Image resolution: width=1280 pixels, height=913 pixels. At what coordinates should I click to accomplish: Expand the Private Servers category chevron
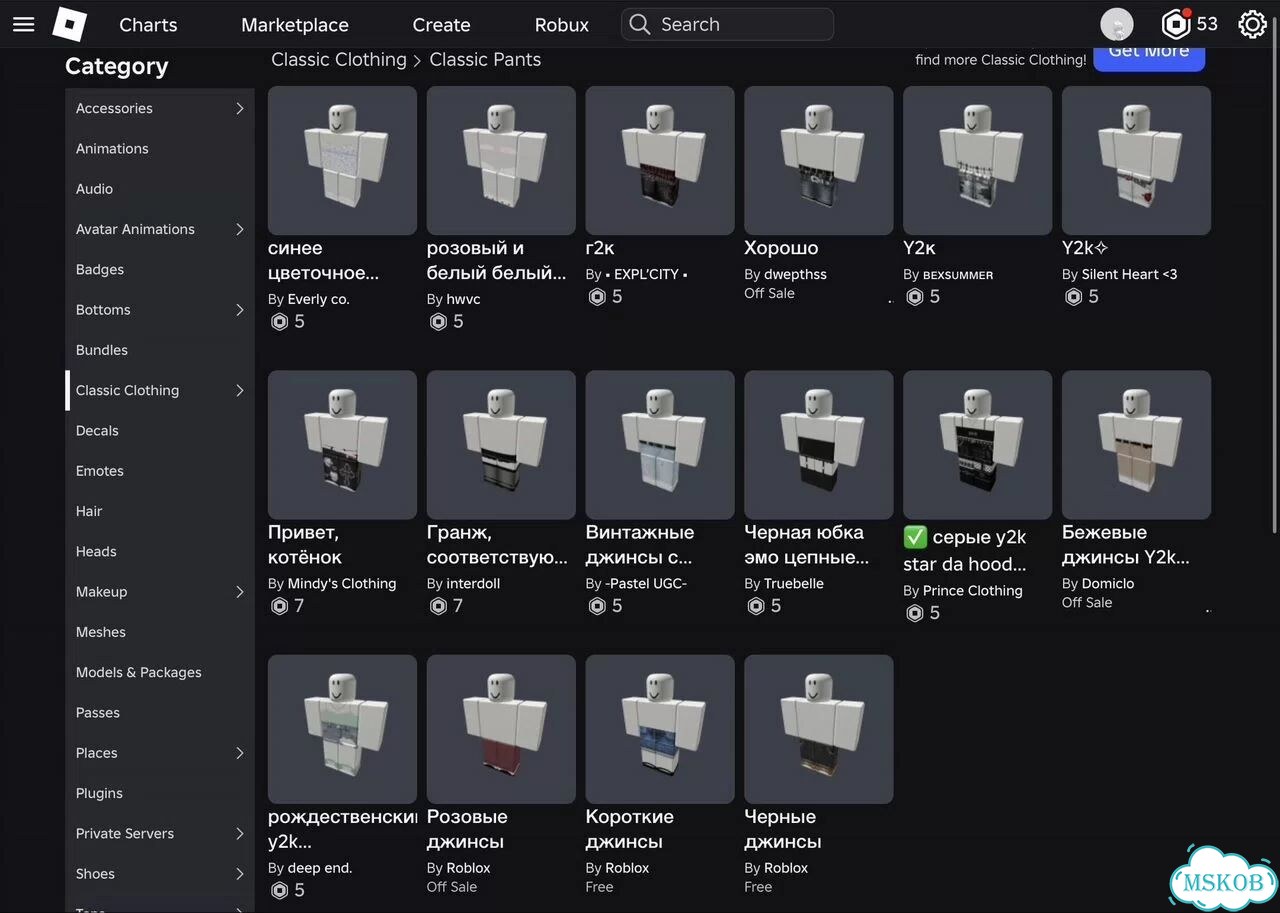click(240, 833)
